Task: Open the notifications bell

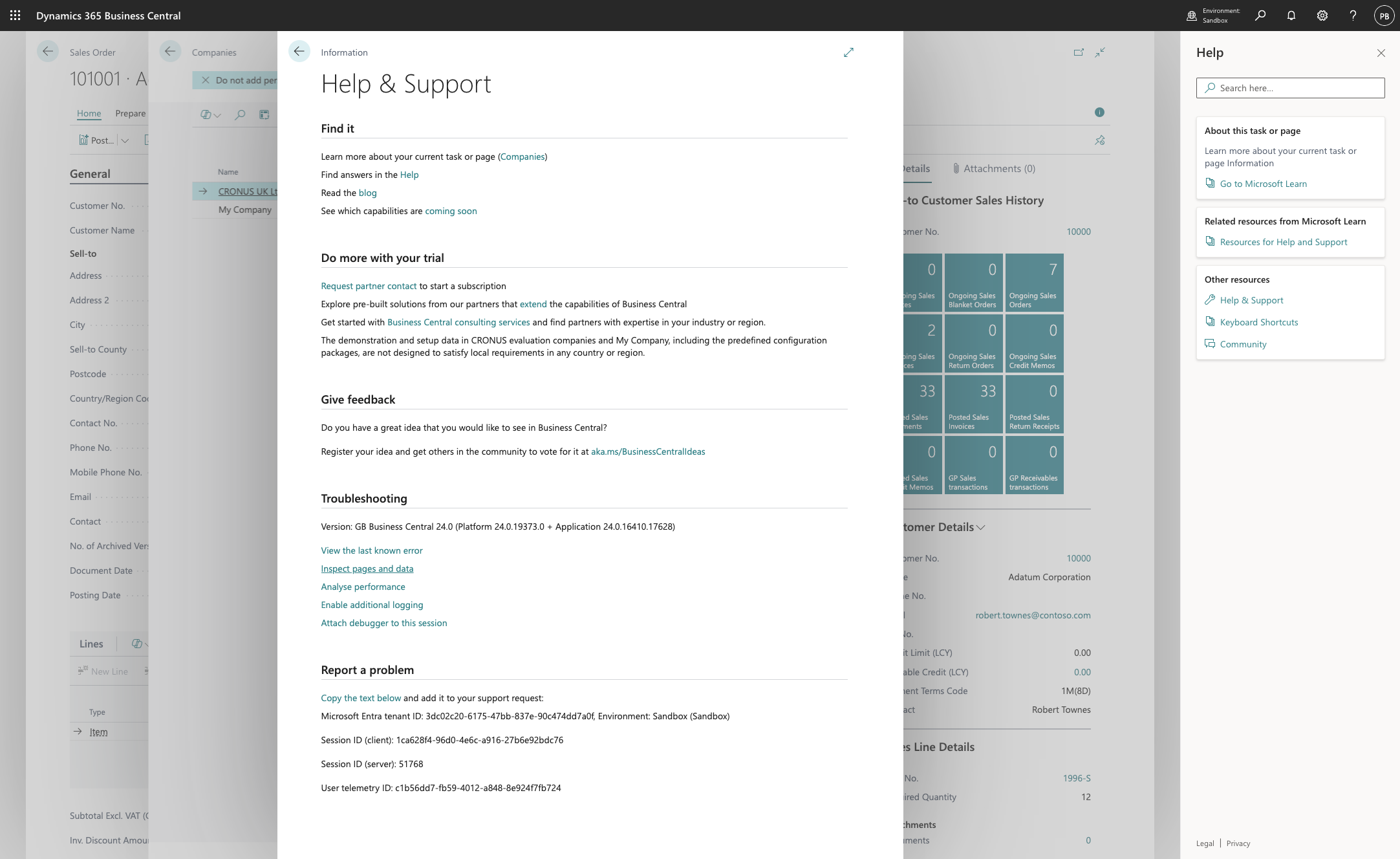Action: (1291, 16)
